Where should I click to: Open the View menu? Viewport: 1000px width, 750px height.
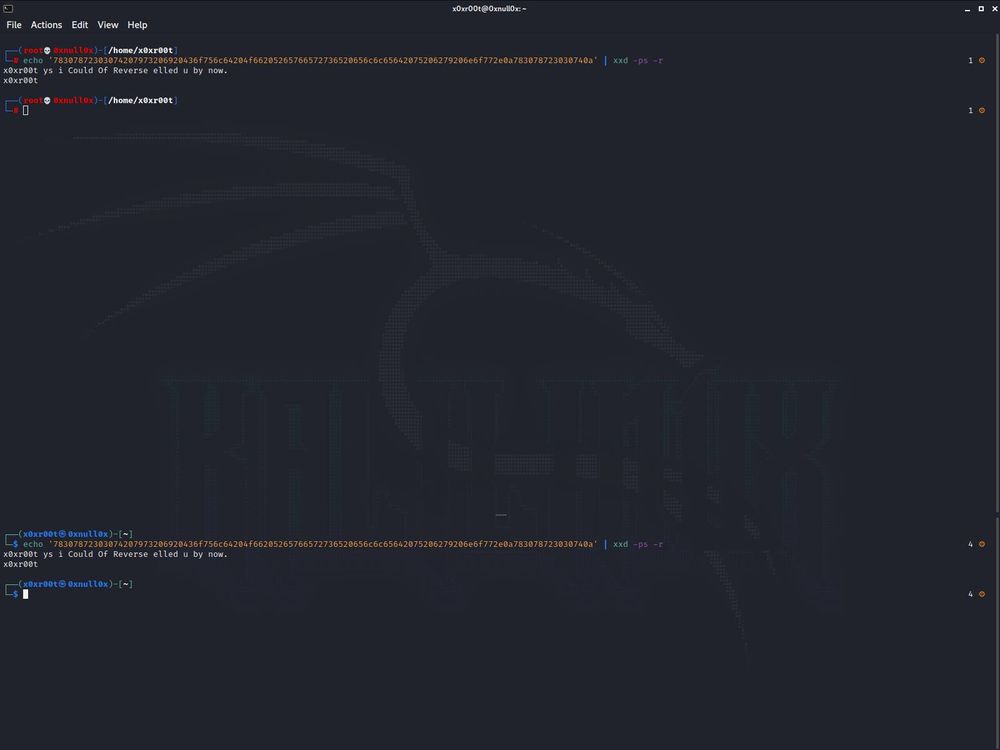(x=107, y=25)
